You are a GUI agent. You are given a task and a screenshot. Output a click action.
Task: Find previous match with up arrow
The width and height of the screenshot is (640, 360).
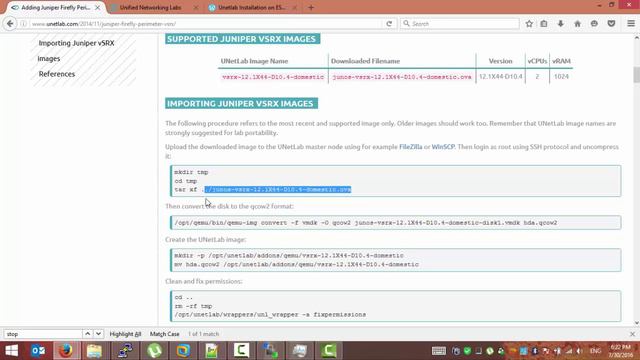click(87, 334)
